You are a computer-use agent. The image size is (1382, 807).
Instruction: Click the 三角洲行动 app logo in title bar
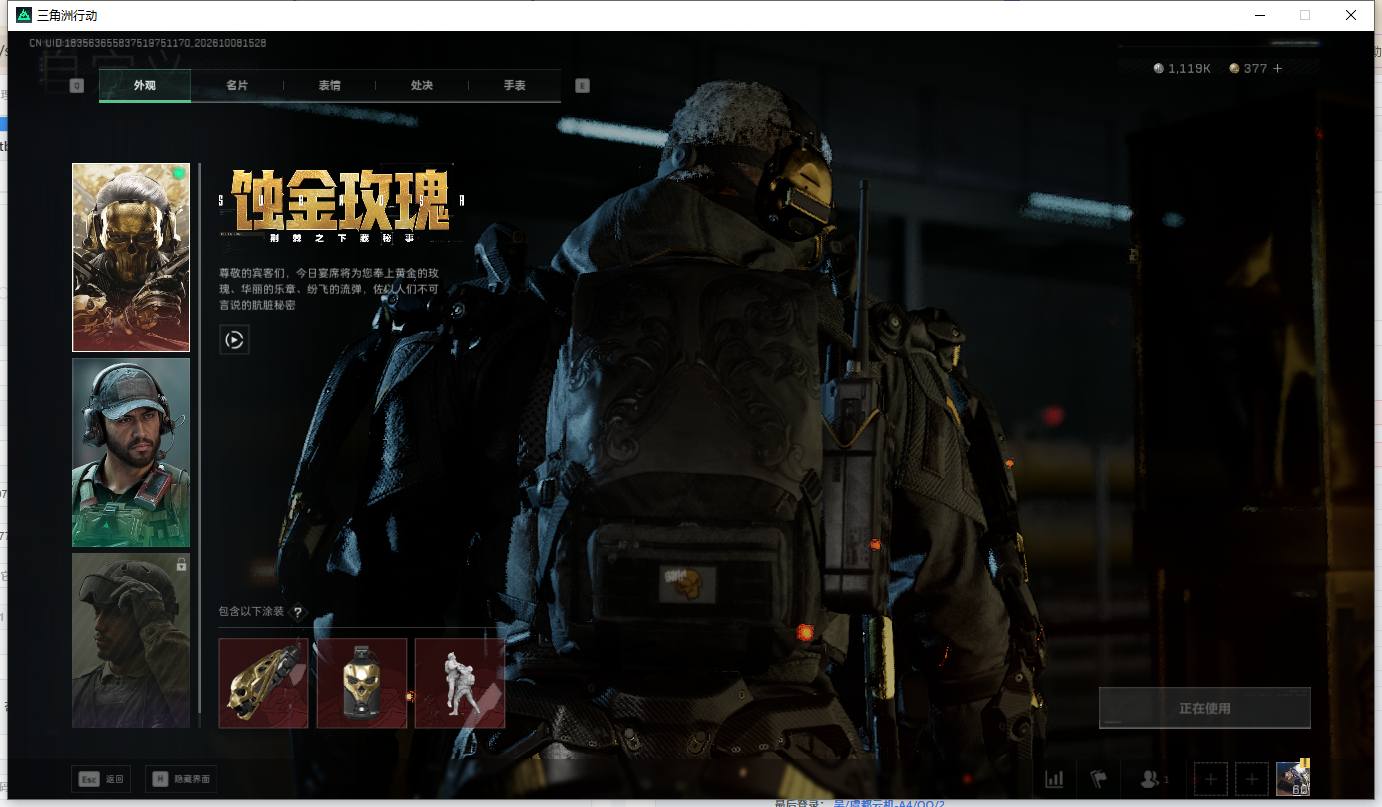[24, 15]
